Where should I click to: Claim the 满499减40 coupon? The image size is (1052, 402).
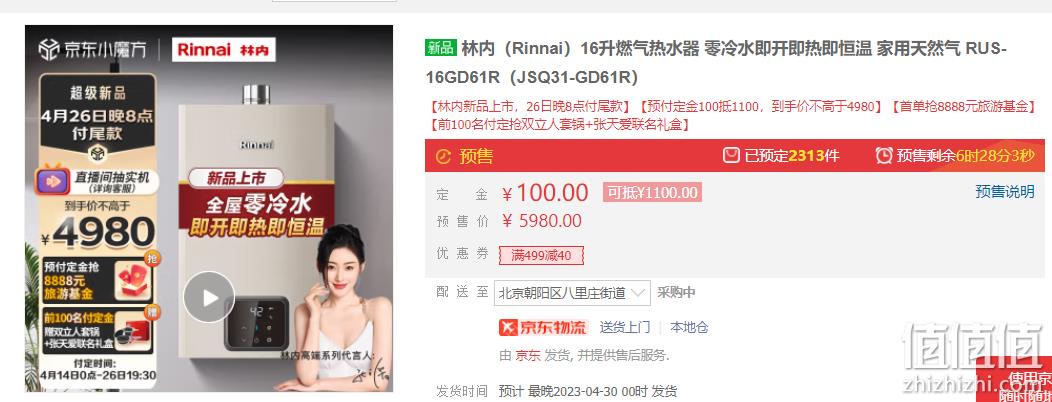(x=541, y=255)
